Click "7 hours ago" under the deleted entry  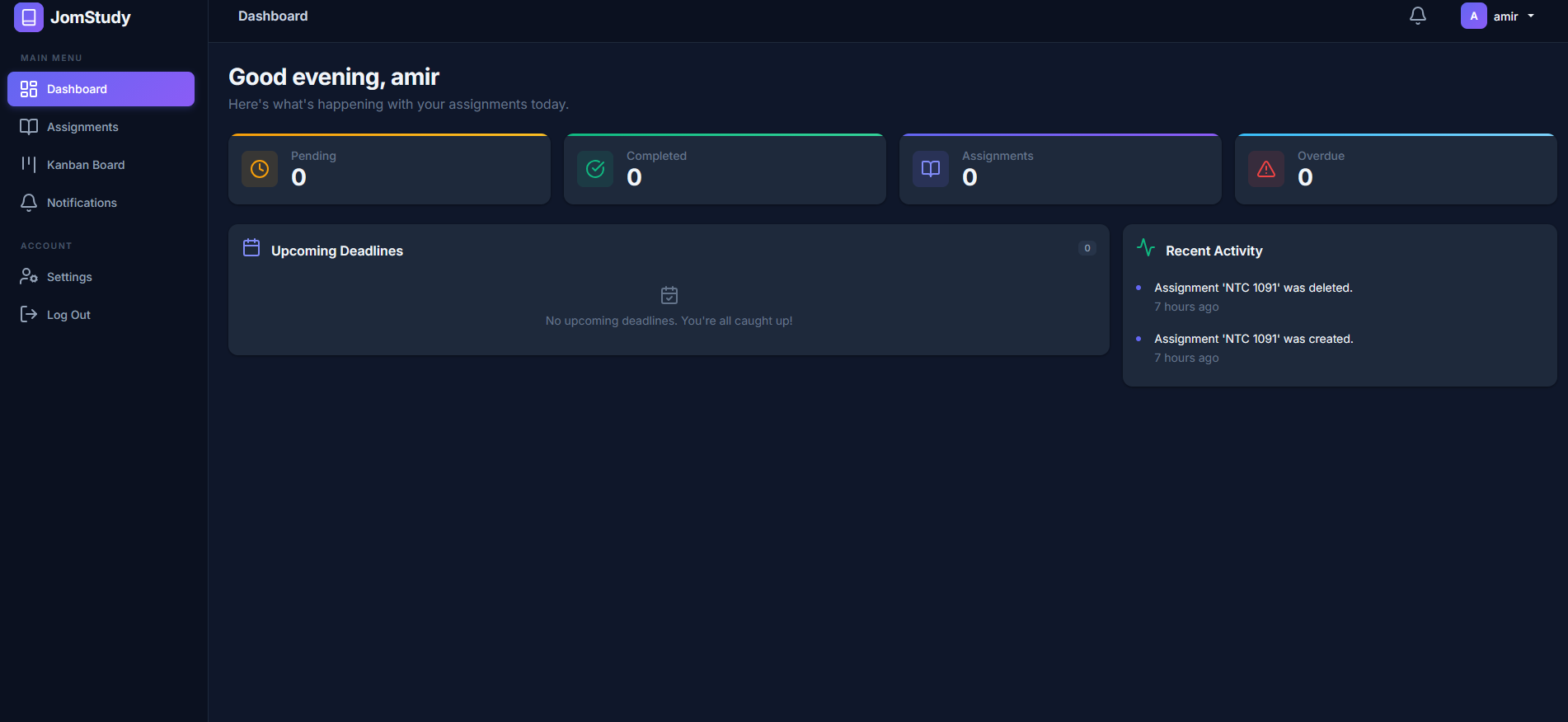[x=1186, y=307]
